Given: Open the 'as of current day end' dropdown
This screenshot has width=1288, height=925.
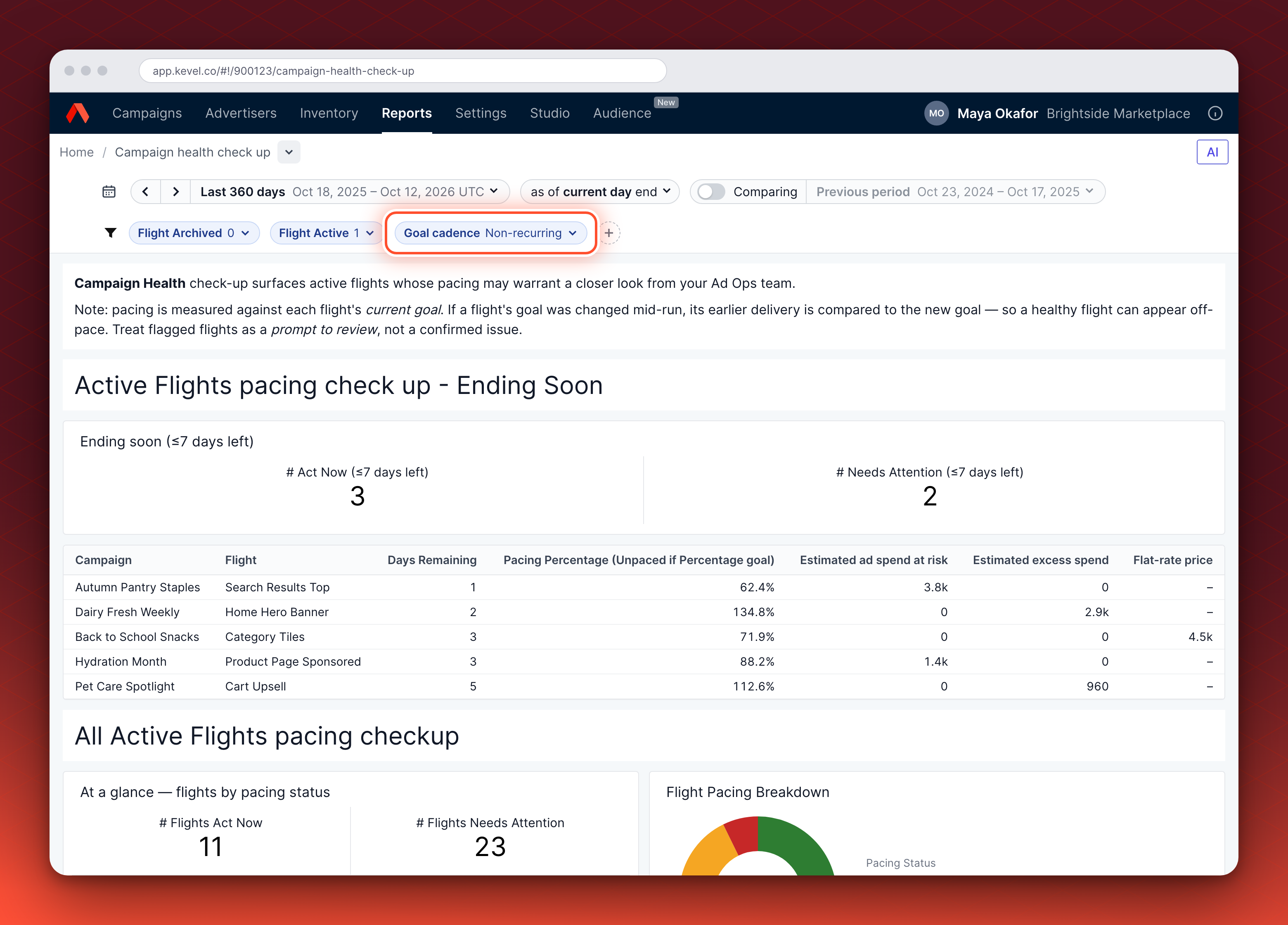Looking at the screenshot, I should pos(600,192).
